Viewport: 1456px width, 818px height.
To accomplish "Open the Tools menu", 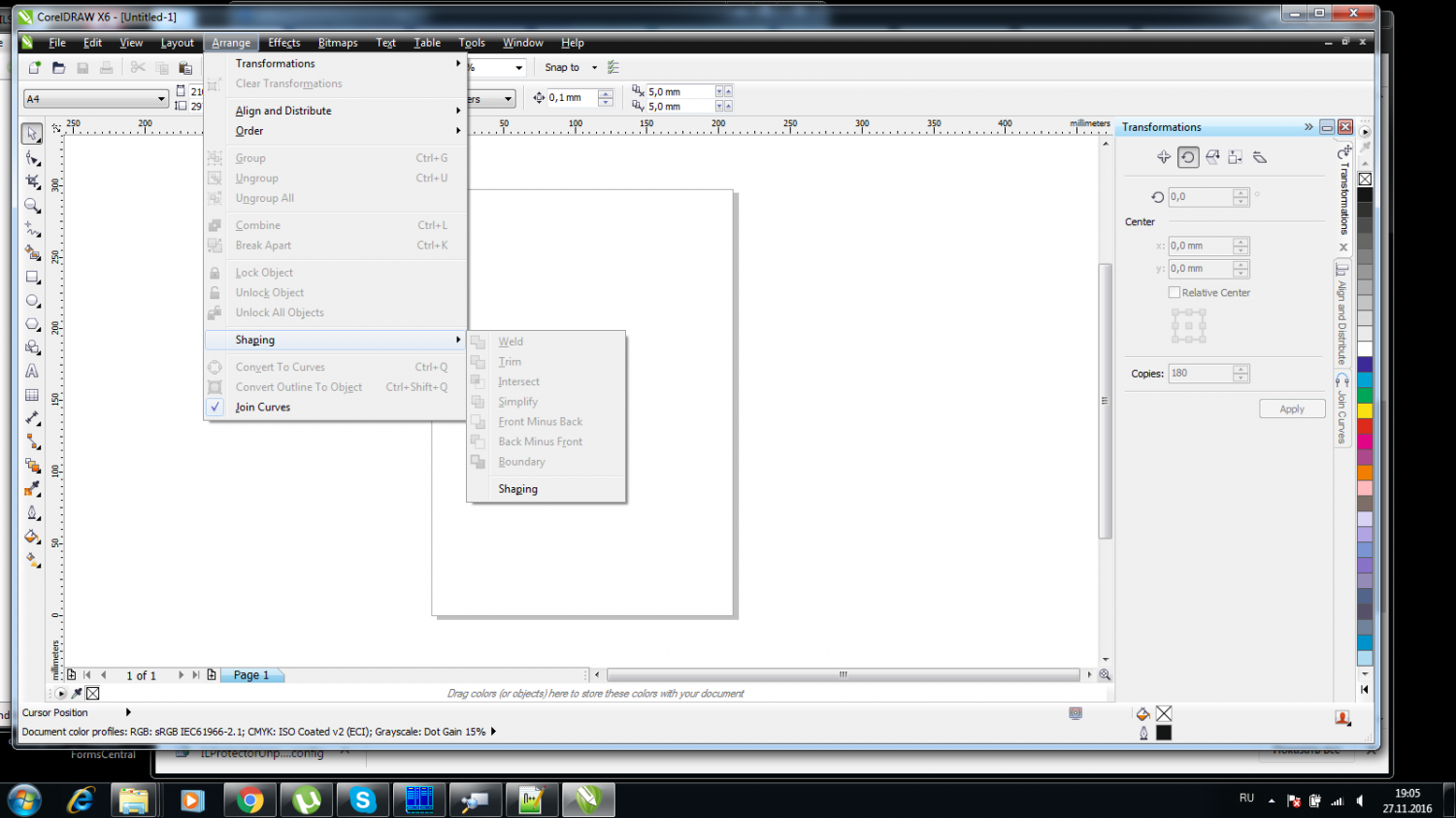I will 472,43.
